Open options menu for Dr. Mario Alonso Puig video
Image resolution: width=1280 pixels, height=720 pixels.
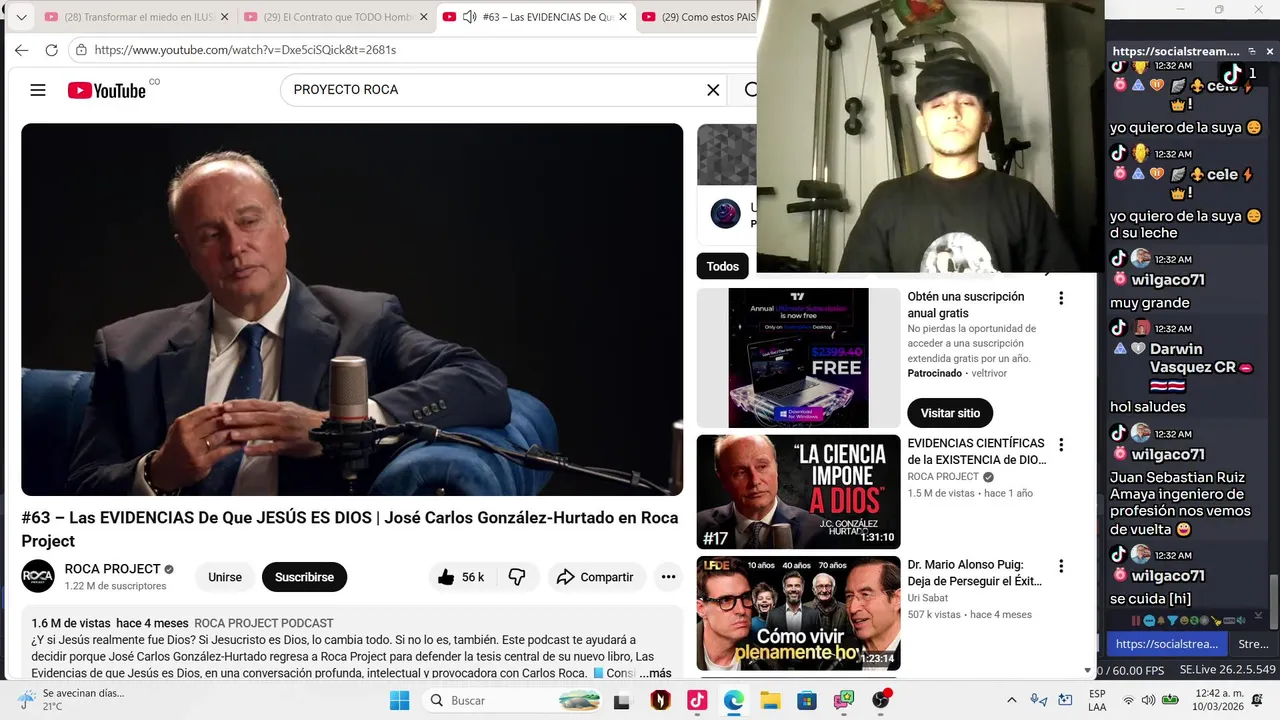coord(1061,566)
